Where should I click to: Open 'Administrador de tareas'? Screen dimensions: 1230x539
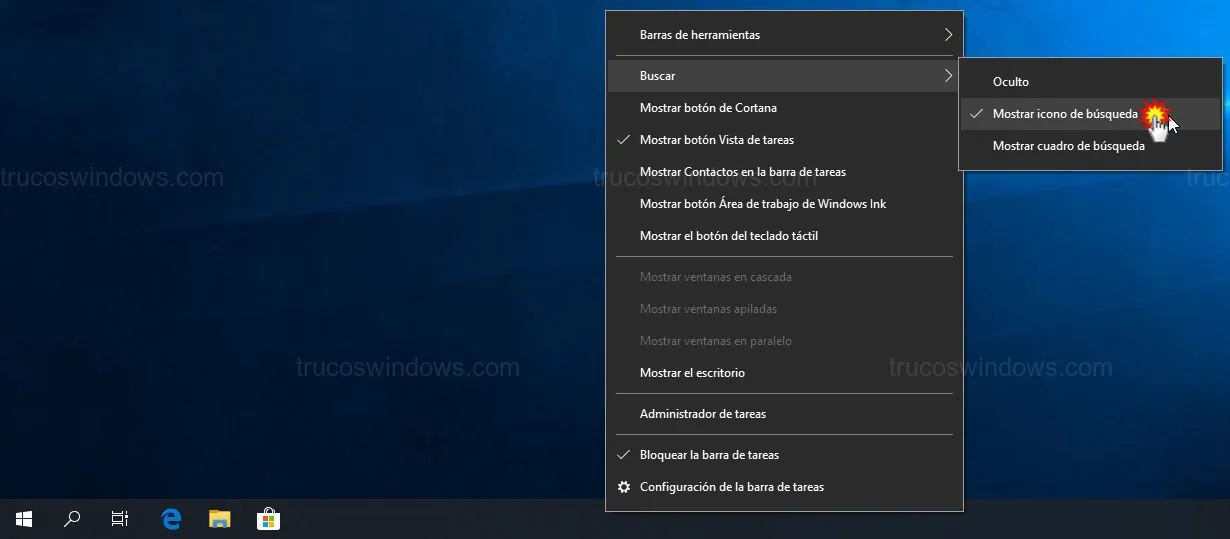702,414
